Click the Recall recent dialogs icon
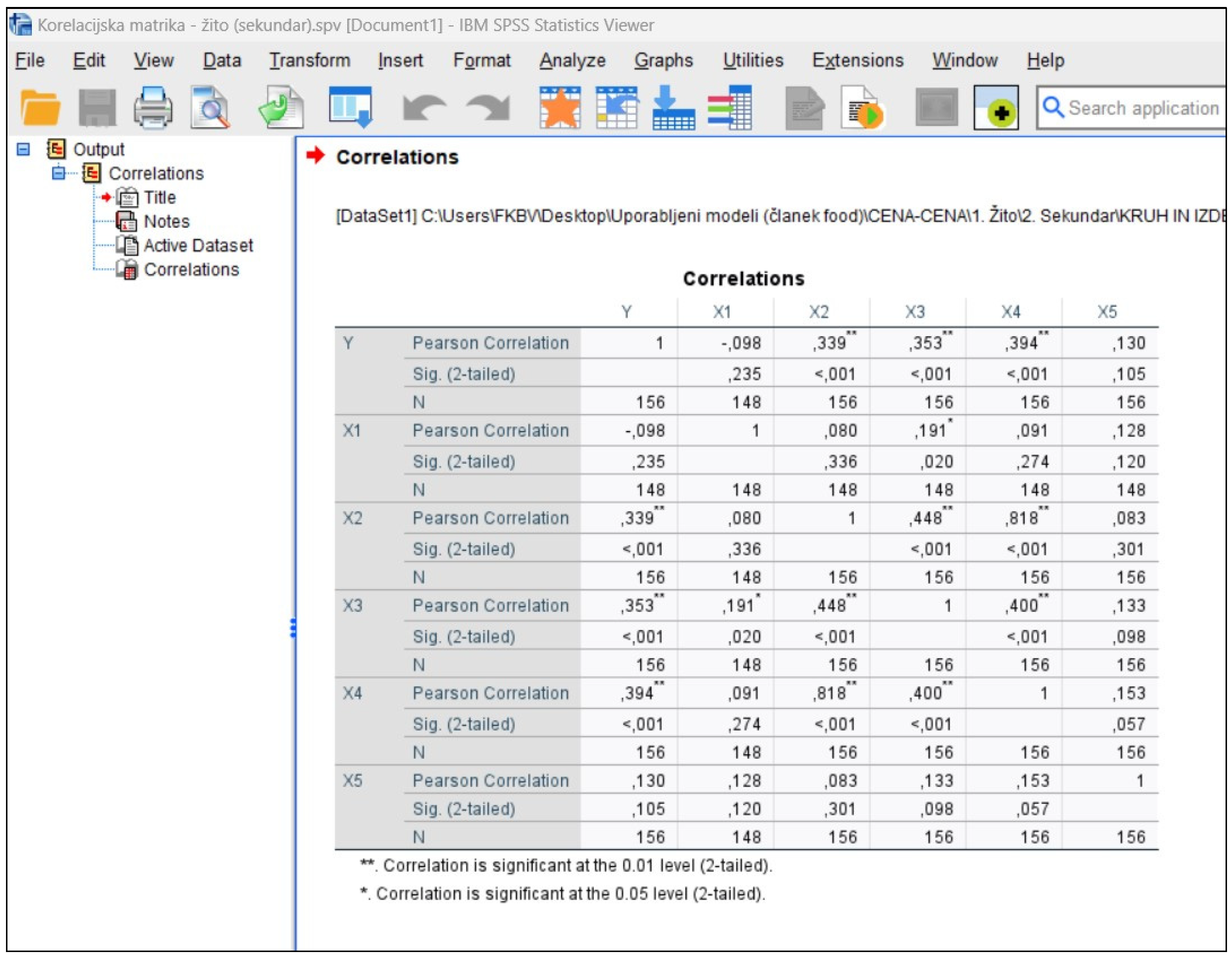 click(x=350, y=107)
